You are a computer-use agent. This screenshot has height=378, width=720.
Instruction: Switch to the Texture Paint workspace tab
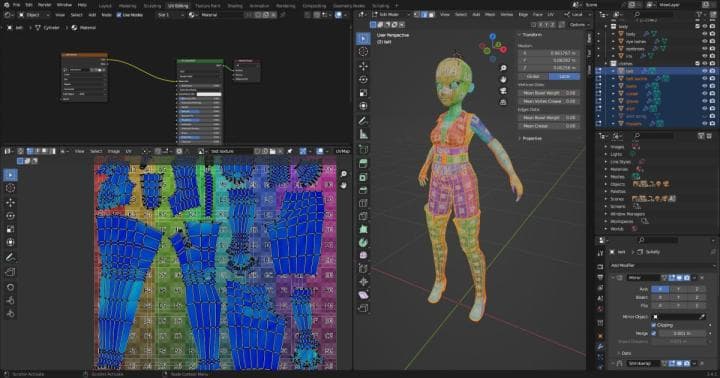pos(208,6)
